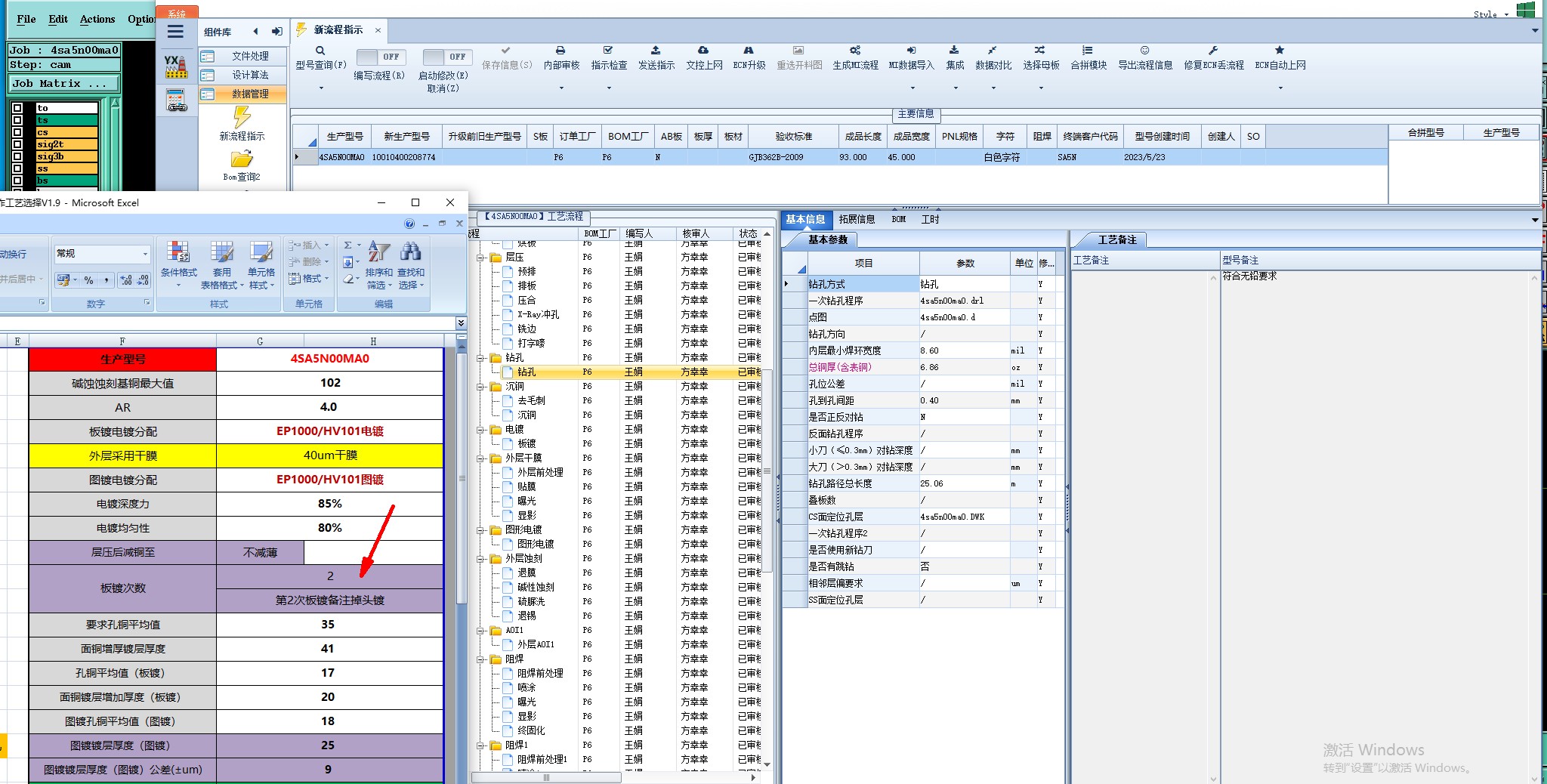The width and height of the screenshot is (1547, 784).
Task: Toggle the 编写流程(R) OFF switch
Action: (381, 57)
